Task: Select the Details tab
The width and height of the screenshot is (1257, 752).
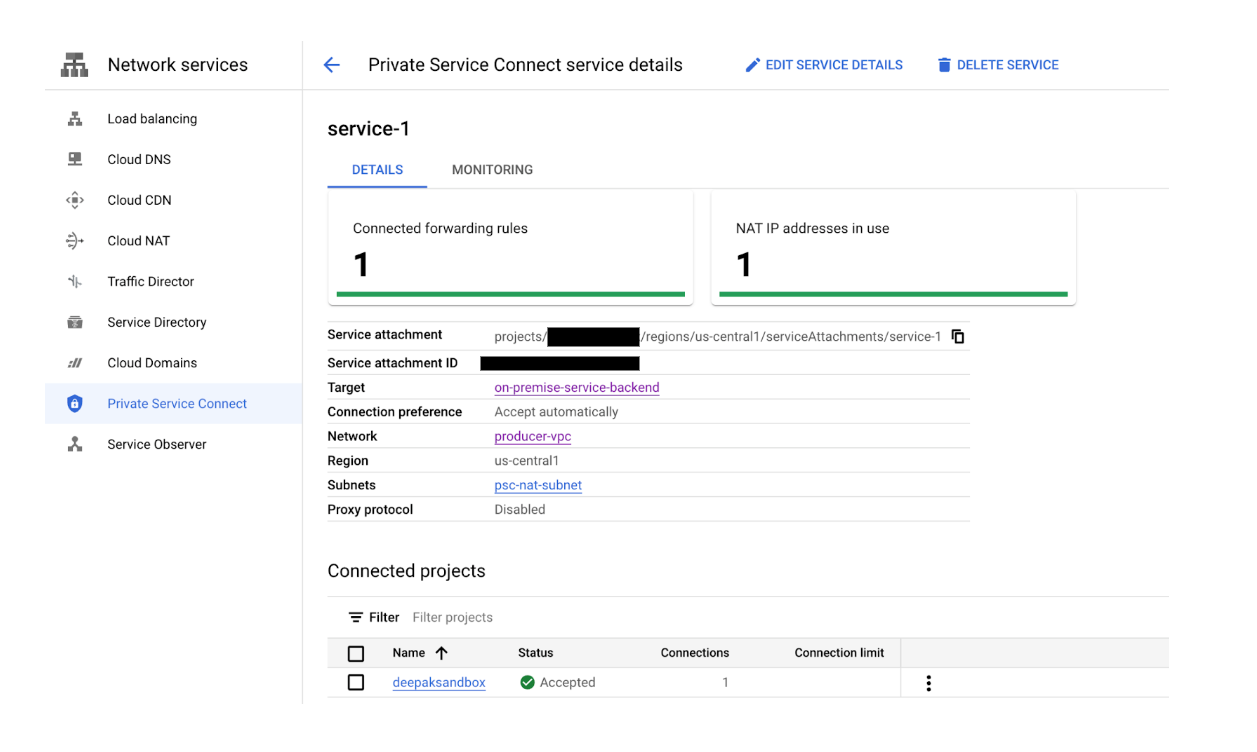Action: [x=377, y=170]
